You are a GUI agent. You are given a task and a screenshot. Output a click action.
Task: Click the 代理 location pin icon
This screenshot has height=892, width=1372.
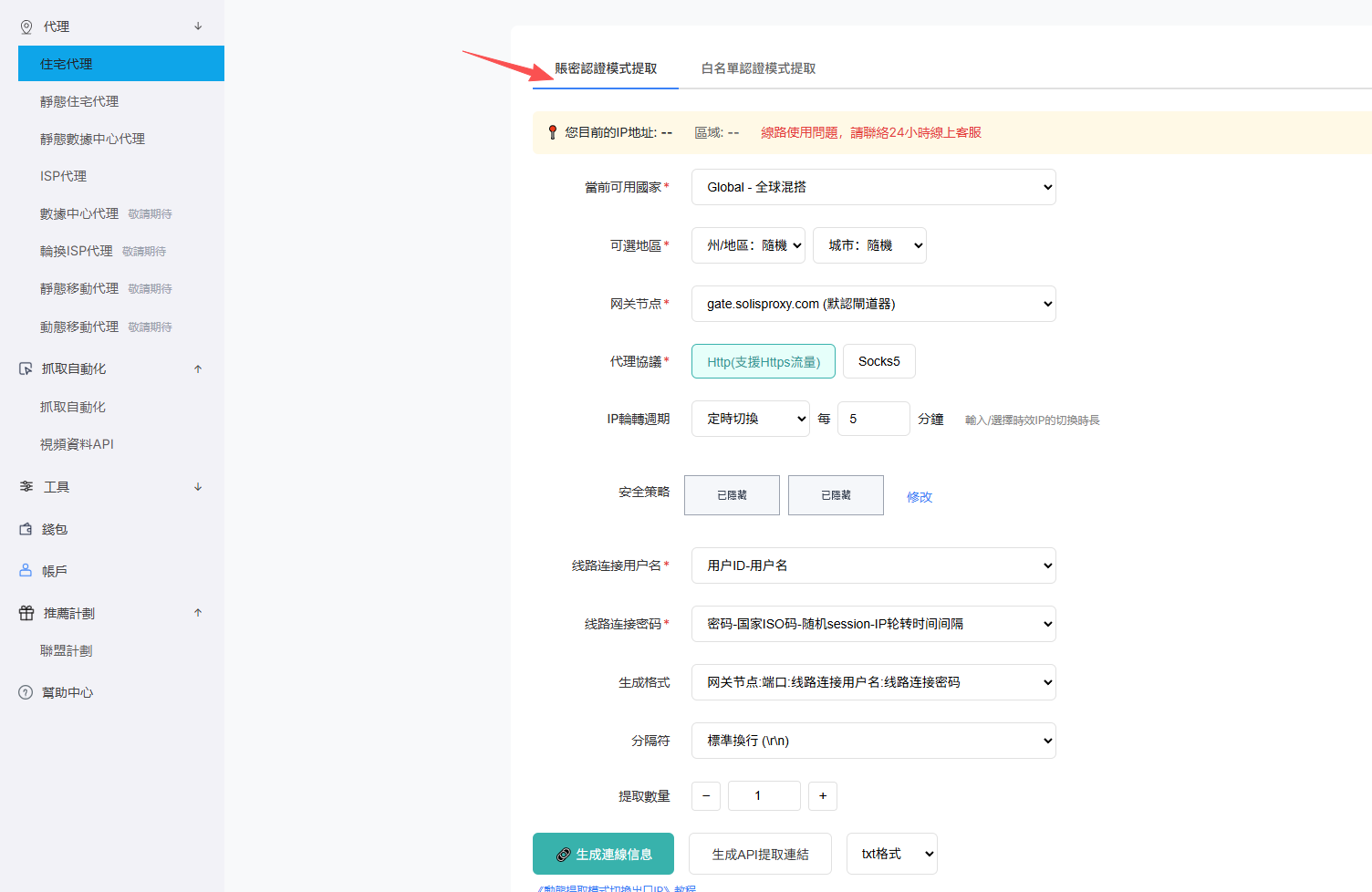pos(26,27)
